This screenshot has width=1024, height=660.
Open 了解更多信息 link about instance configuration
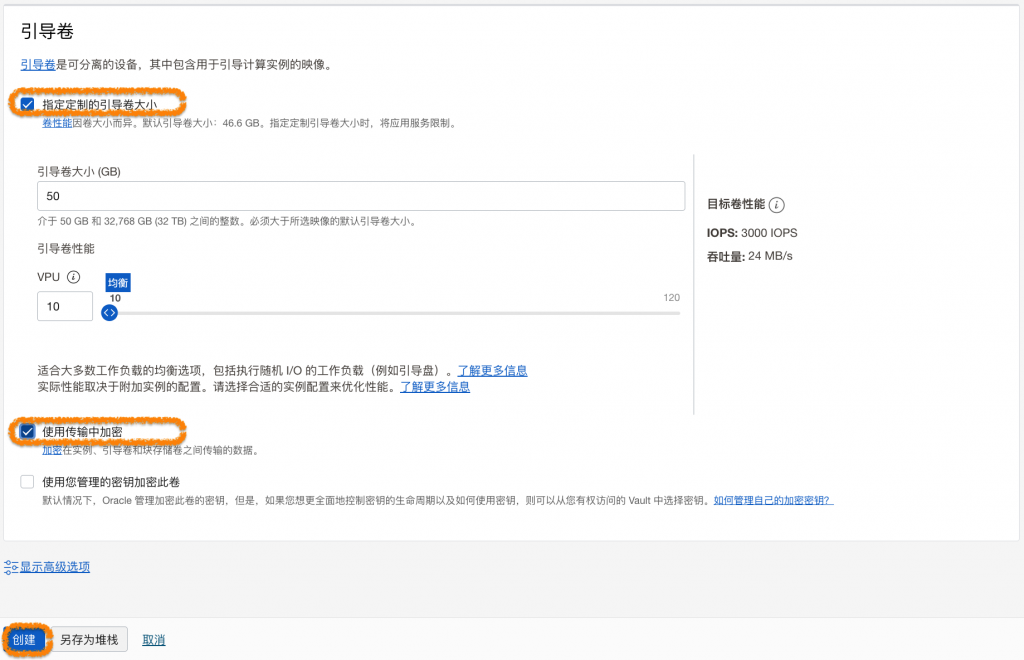[435, 387]
